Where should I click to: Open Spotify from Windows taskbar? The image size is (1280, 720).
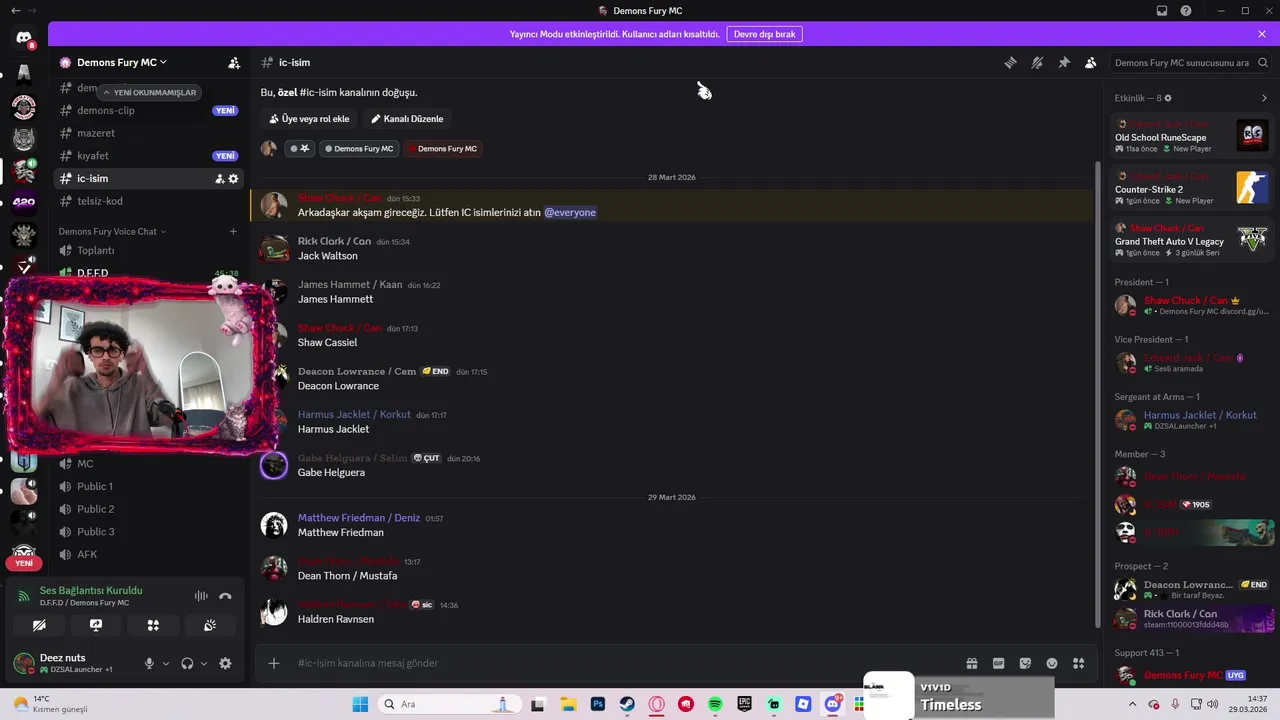[715, 704]
